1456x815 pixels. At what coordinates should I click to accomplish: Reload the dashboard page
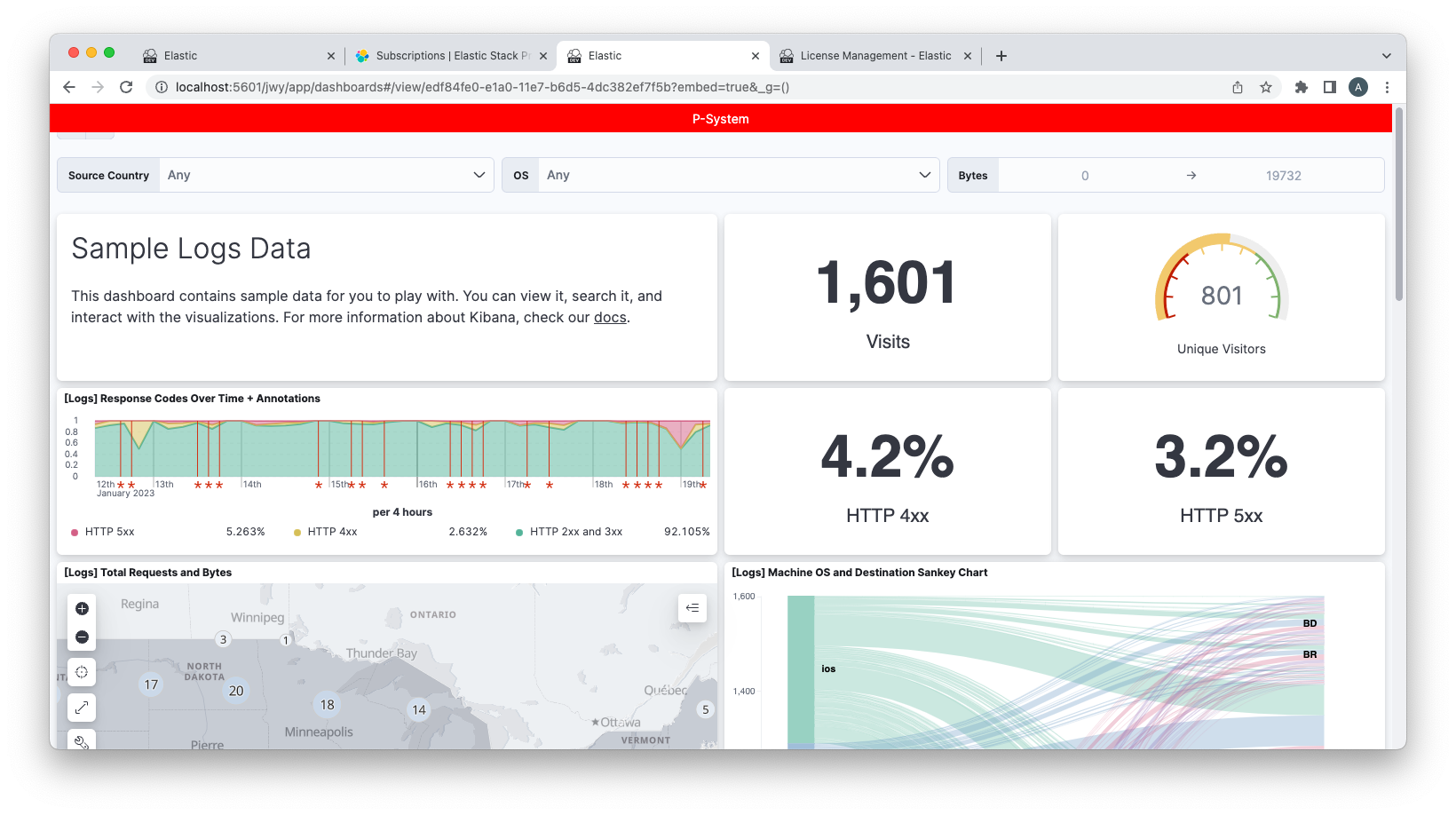[126, 87]
